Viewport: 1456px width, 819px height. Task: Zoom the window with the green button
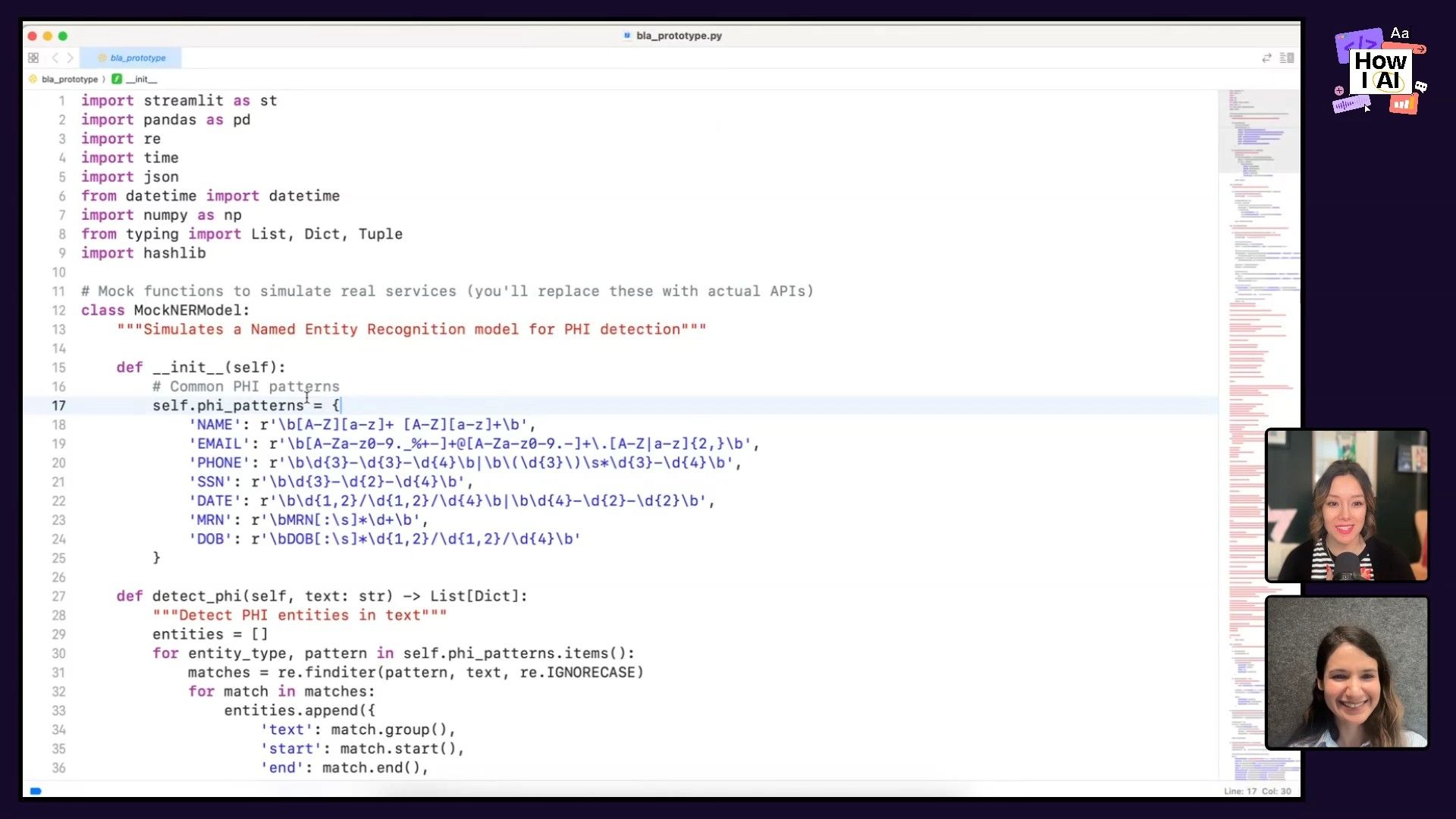pos(63,36)
